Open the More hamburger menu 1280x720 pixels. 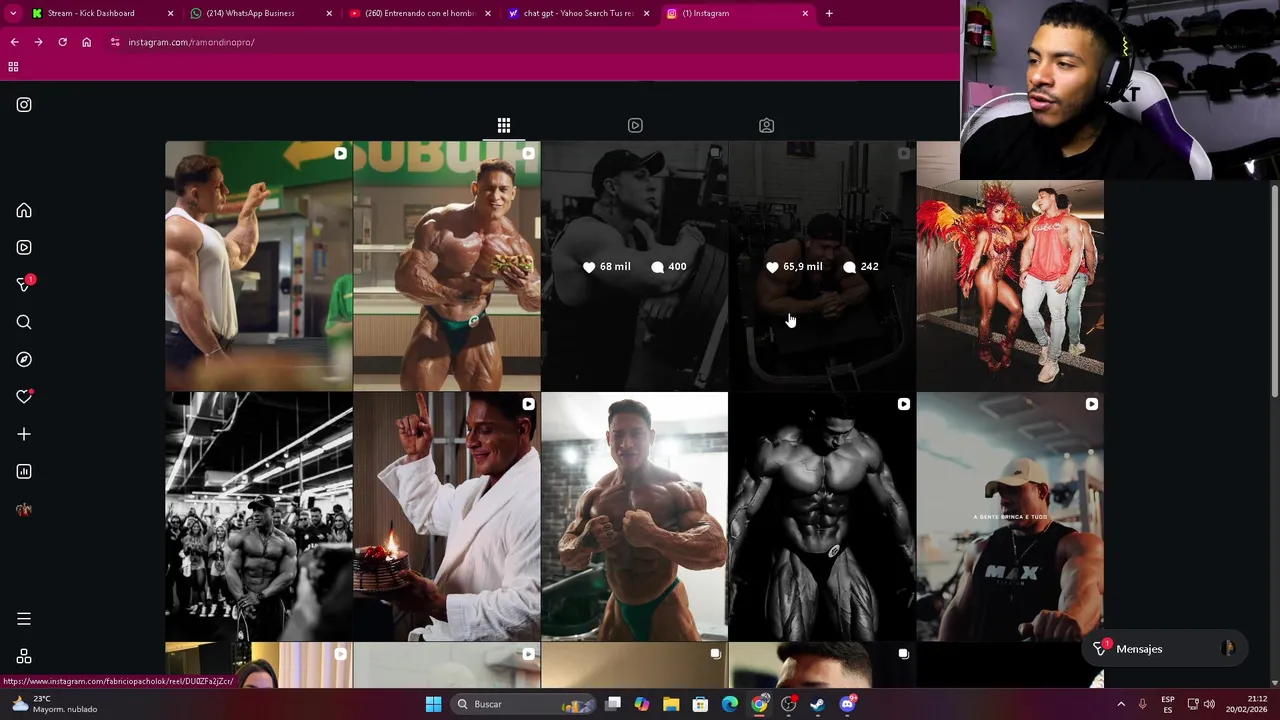24,619
